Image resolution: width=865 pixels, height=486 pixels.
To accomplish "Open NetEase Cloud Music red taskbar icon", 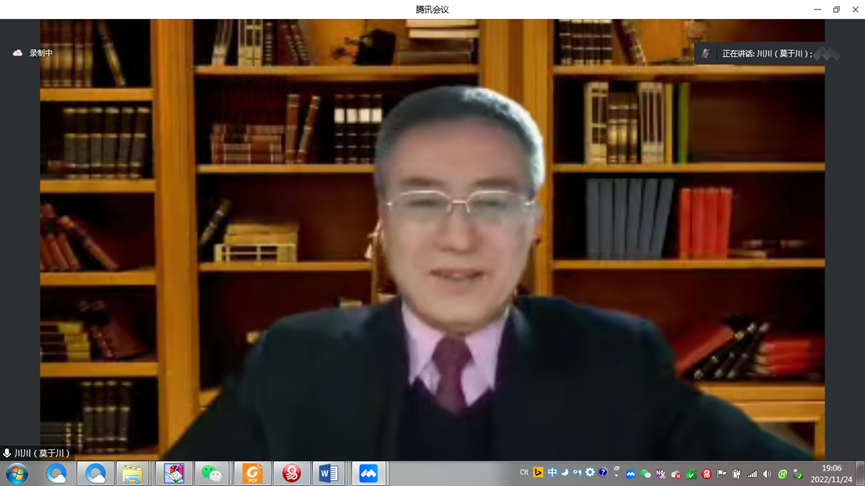I will click(x=291, y=474).
